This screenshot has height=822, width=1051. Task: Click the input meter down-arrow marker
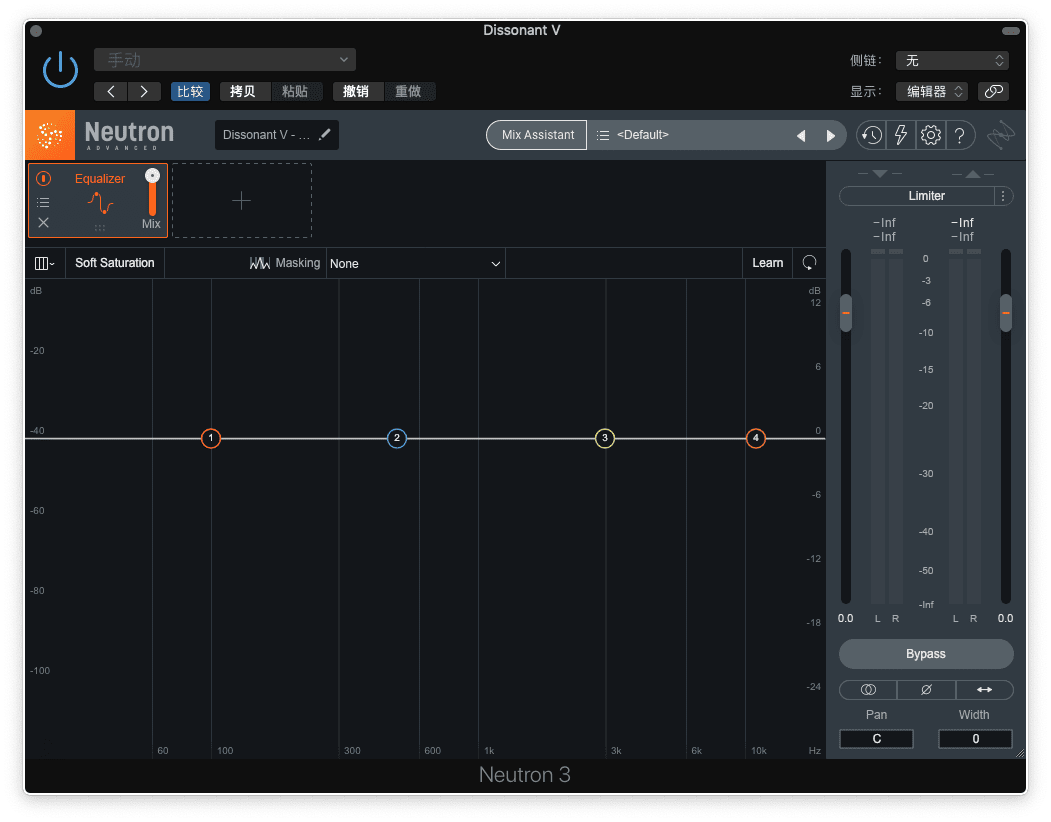pos(879,174)
